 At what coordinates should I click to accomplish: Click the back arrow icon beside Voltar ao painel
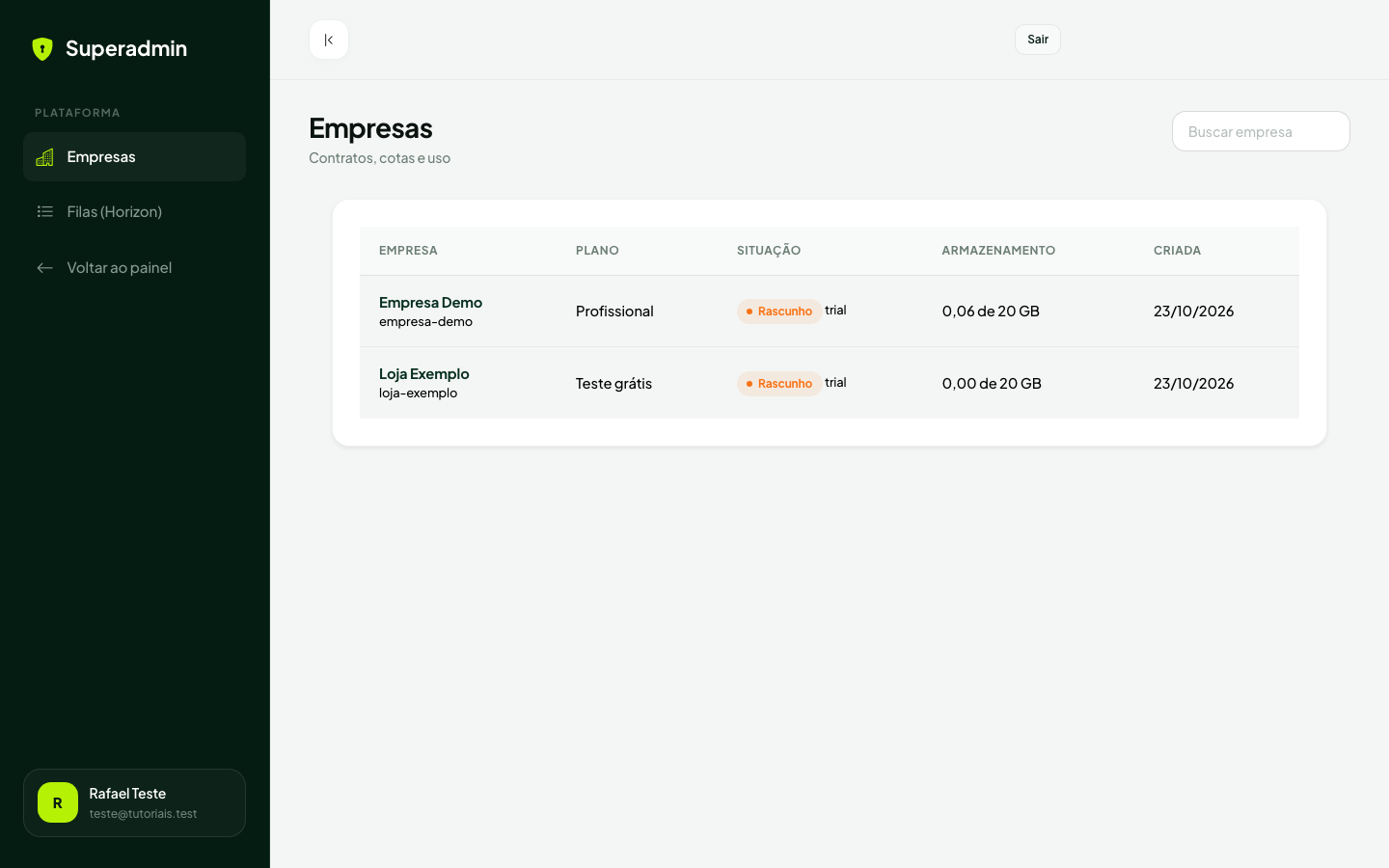44,268
